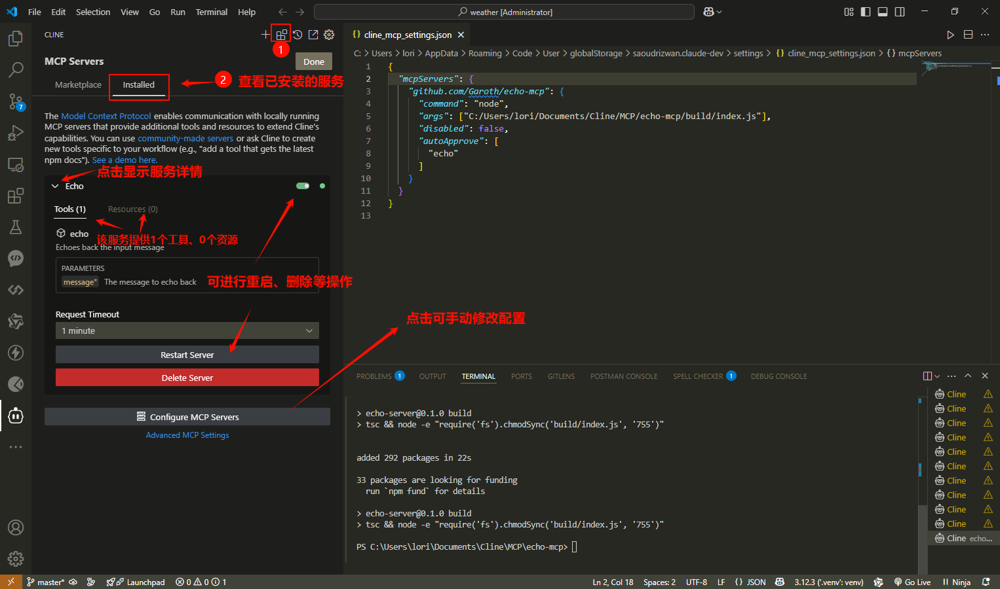Open the Terminal menu in menu bar
The image size is (1000, 589).
(x=211, y=12)
